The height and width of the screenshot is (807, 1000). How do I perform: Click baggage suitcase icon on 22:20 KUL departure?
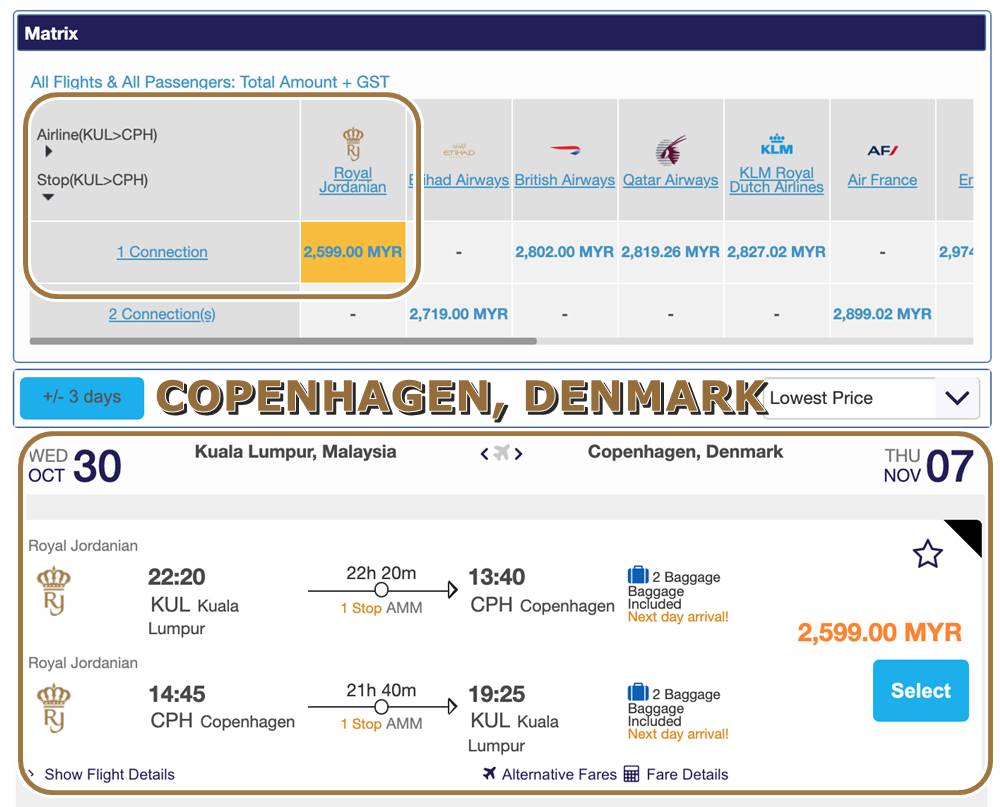[x=638, y=575]
